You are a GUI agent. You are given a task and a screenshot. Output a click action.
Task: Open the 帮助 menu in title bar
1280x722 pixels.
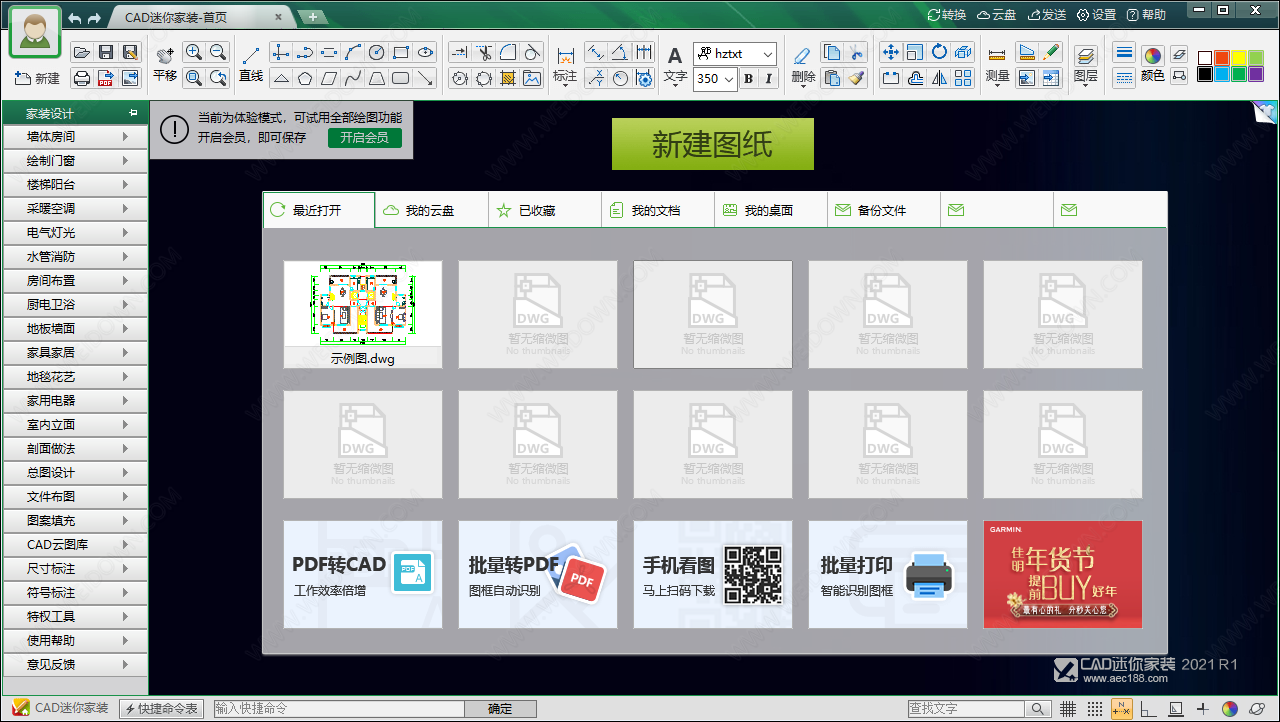click(x=1146, y=15)
